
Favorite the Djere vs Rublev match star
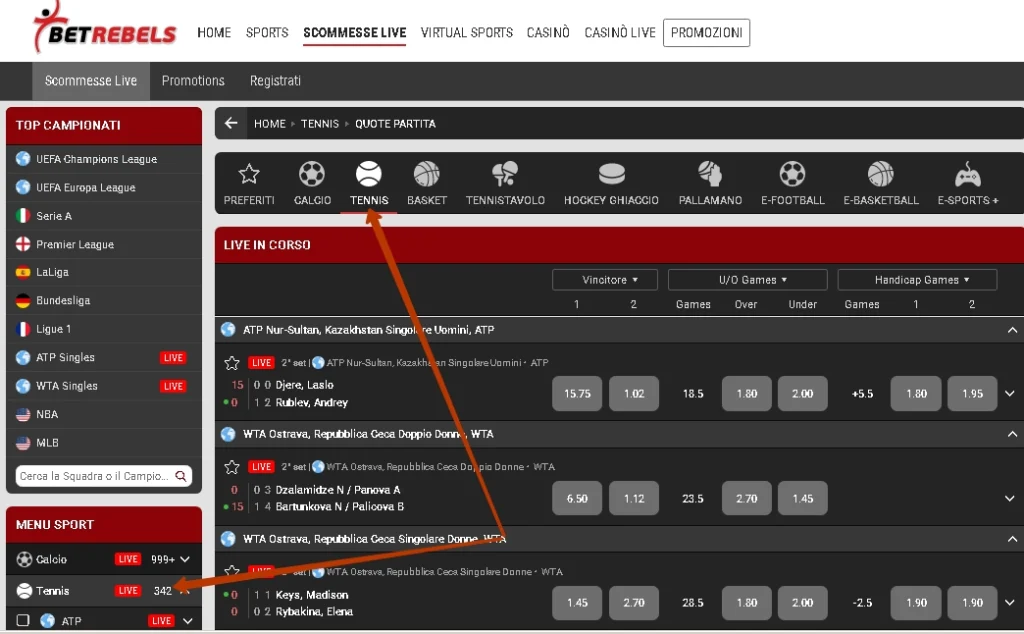pyautogui.click(x=232, y=363)
